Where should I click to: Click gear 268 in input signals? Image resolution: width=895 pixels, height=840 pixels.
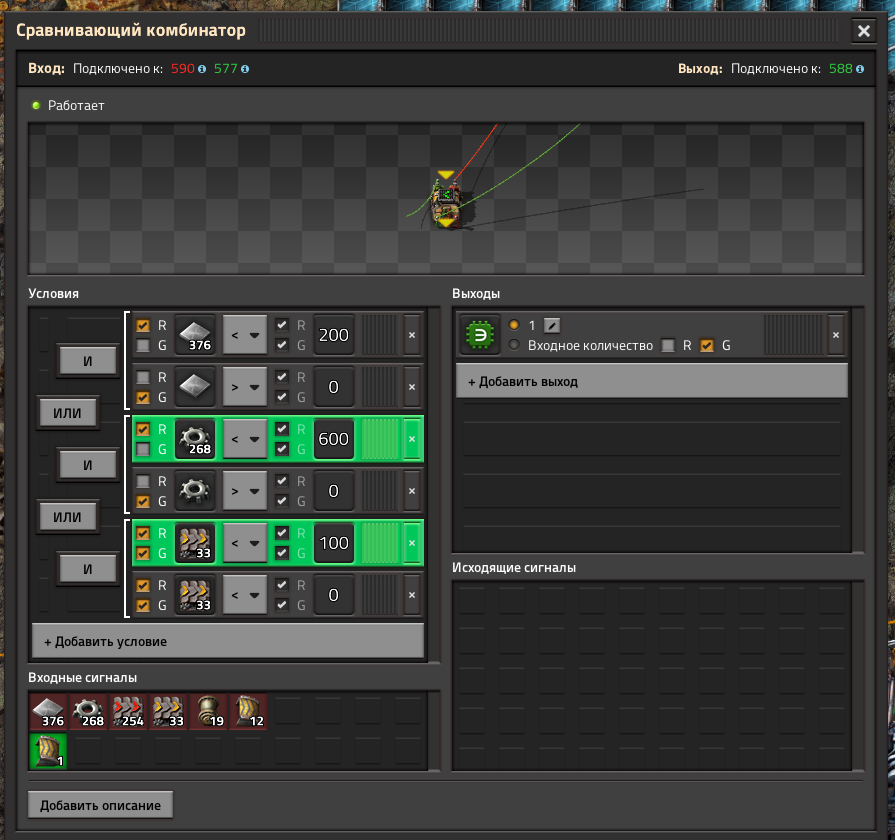coord(88,712)
